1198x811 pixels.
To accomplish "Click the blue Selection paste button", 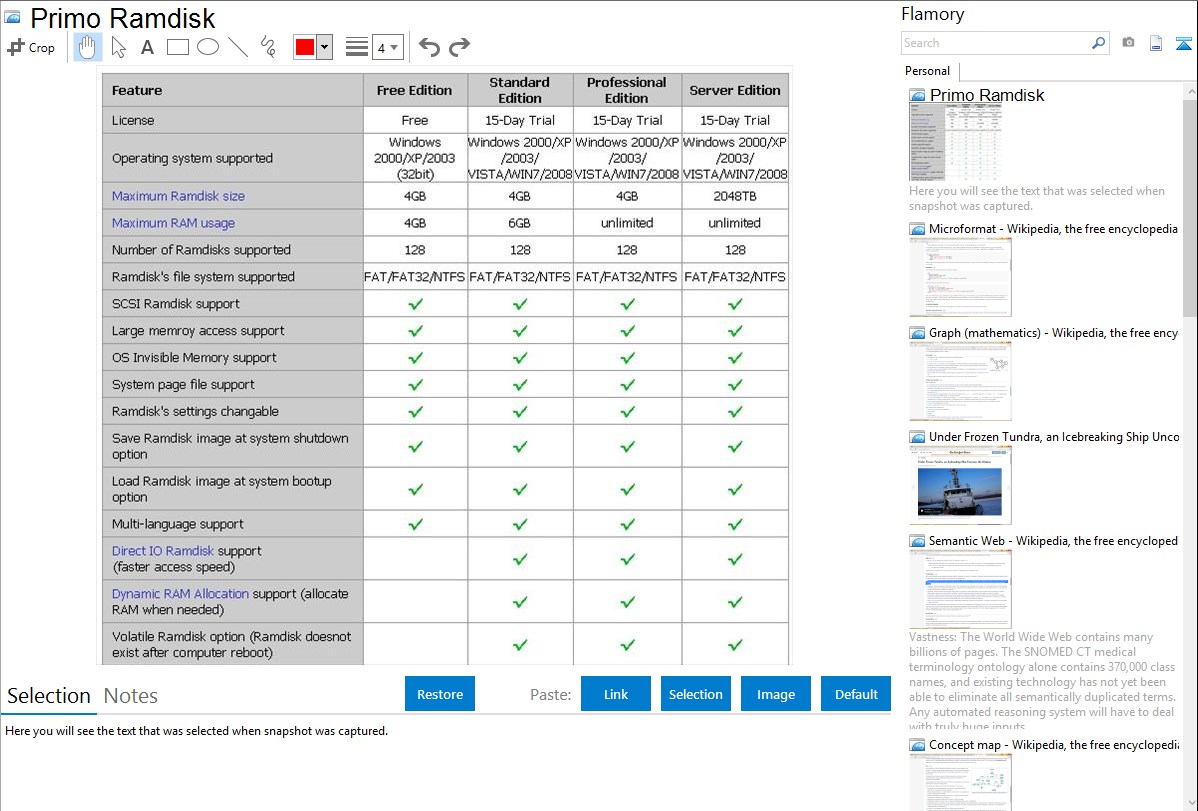I will 696,693.
